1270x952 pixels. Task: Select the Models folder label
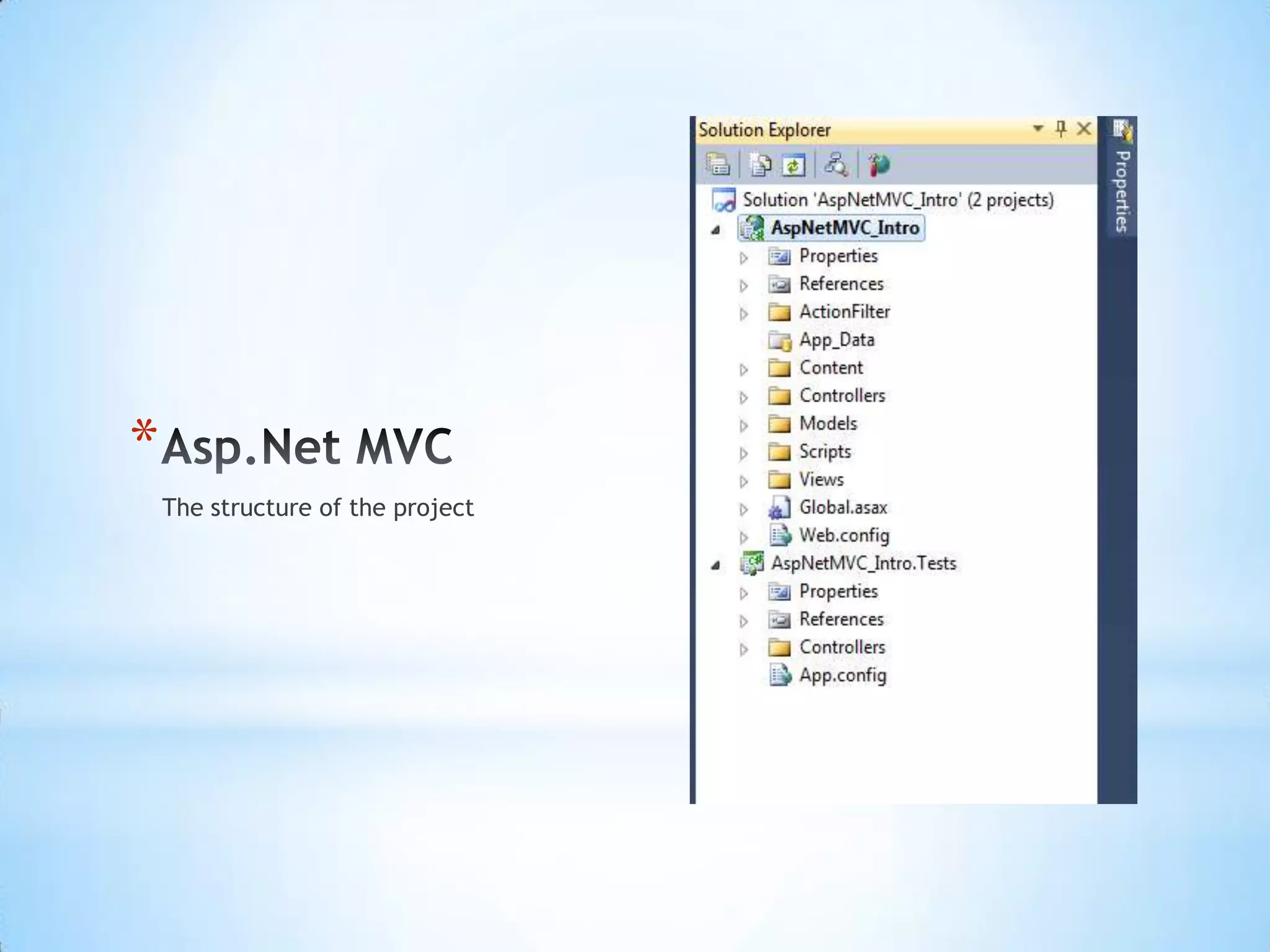(x=828, y=423)
